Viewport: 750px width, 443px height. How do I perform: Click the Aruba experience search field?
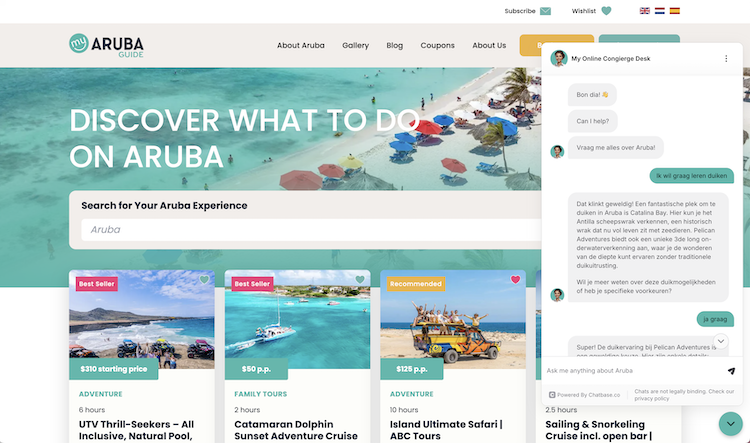pos(311,230)
